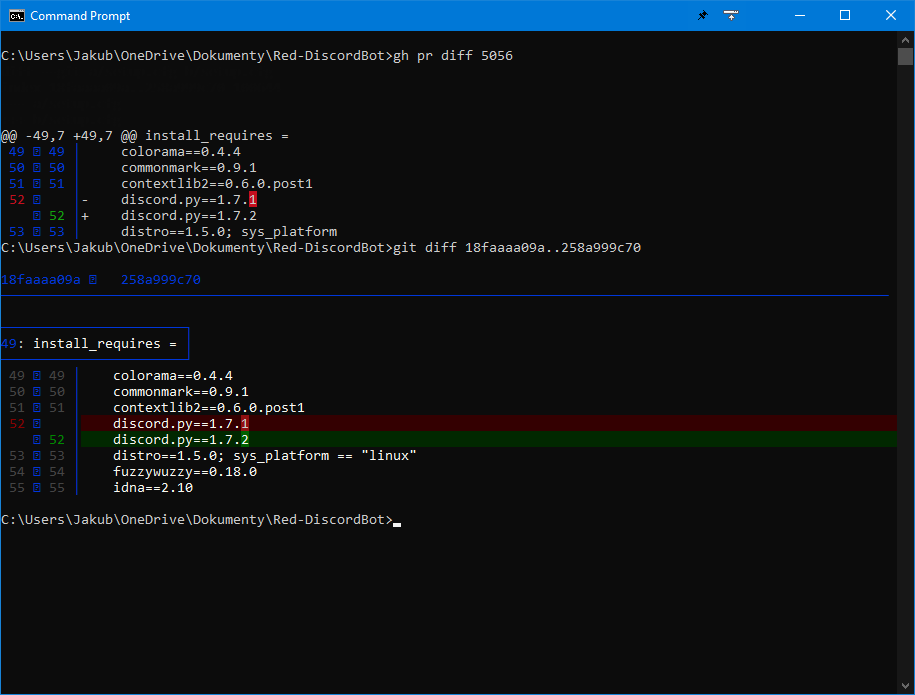Image resolution: width=915 pixels, height=695 pixels.
Task: Click the icon next to commit 18faaaa09a
Action: coord(93,279)
